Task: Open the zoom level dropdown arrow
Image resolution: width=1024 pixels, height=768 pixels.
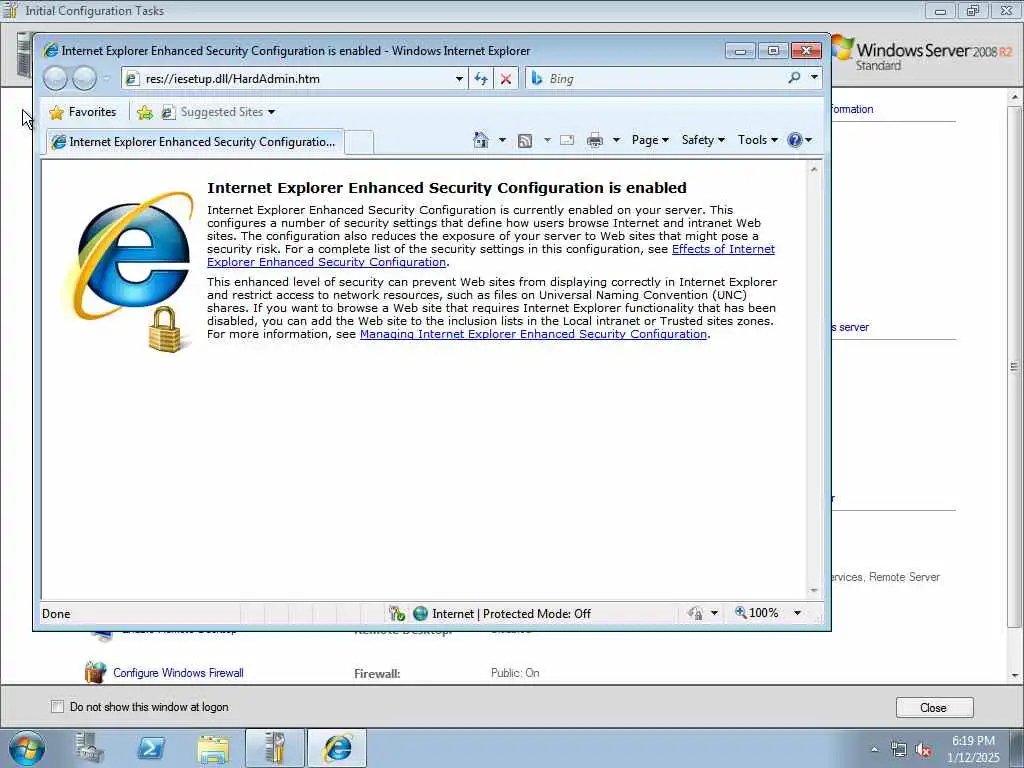Action: click(797, 613)
